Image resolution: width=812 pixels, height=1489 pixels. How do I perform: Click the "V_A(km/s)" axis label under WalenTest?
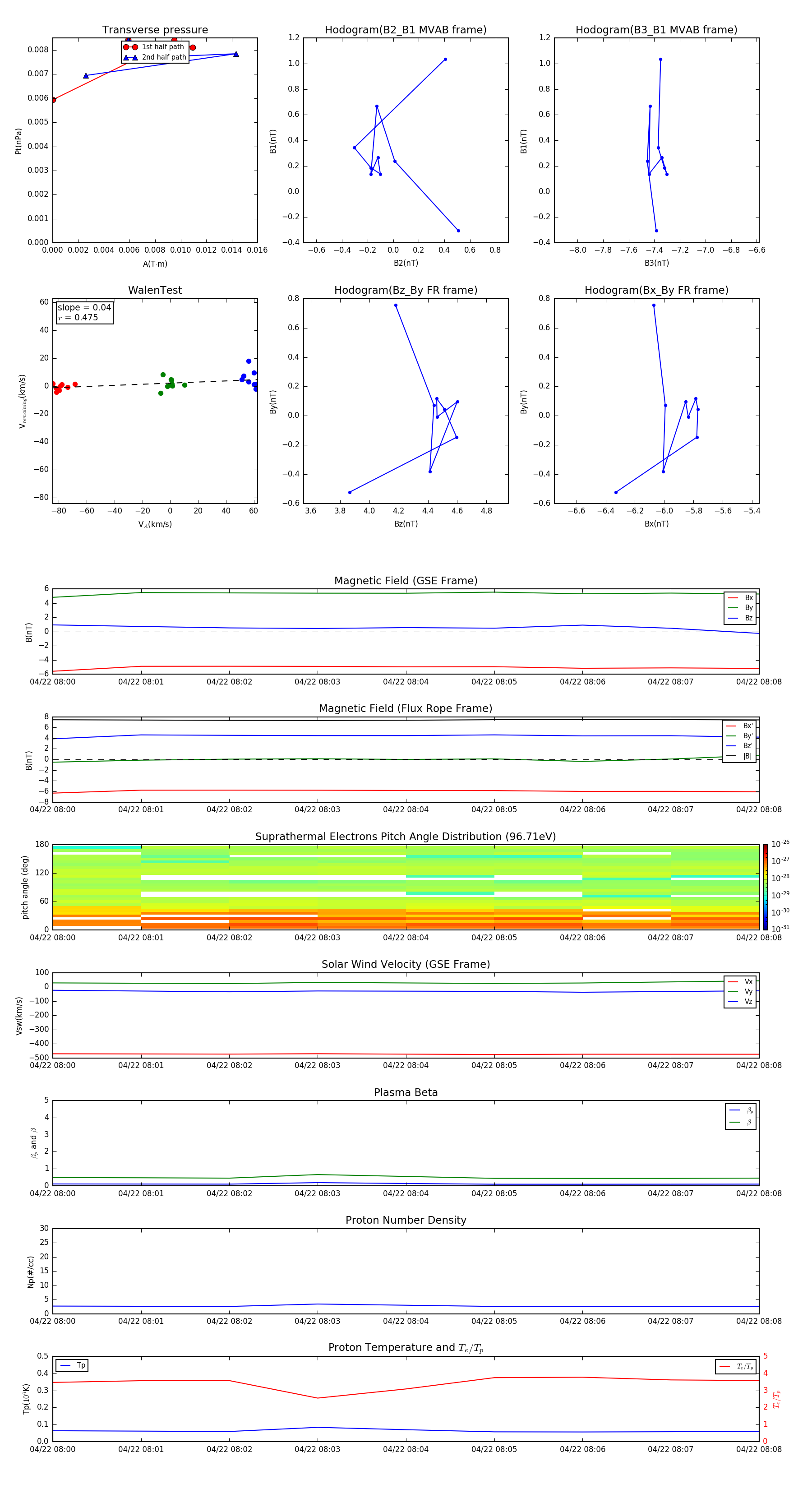click(x=155, y=525)
